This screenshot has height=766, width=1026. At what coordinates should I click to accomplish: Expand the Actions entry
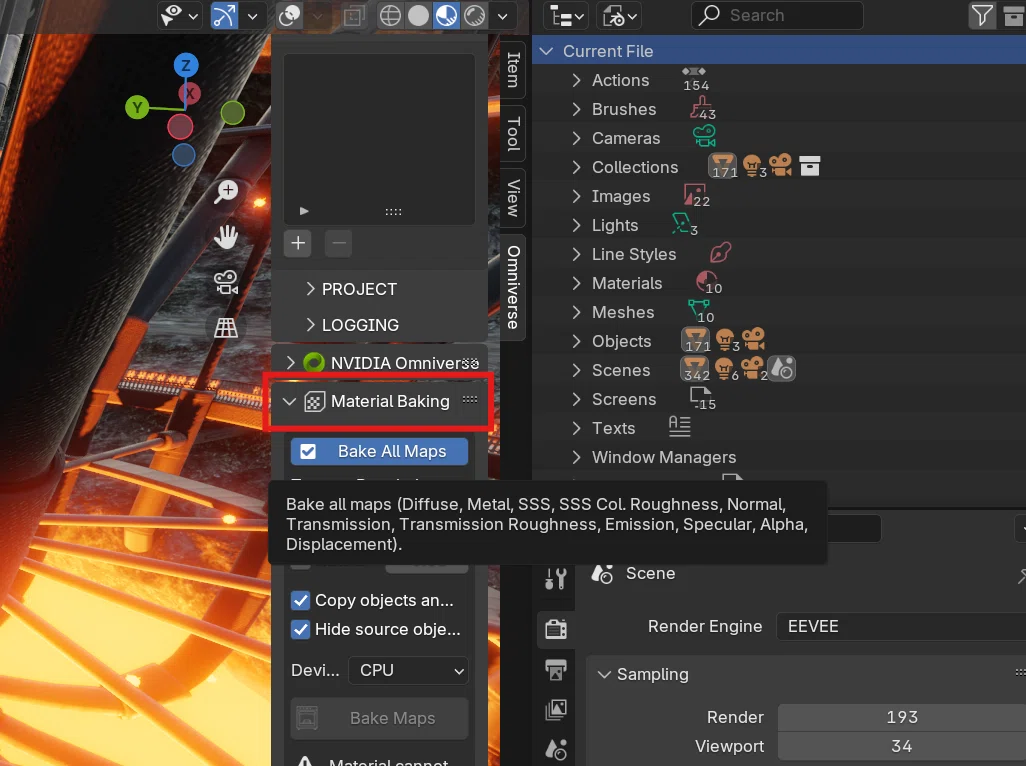click(x=576, y=80)
